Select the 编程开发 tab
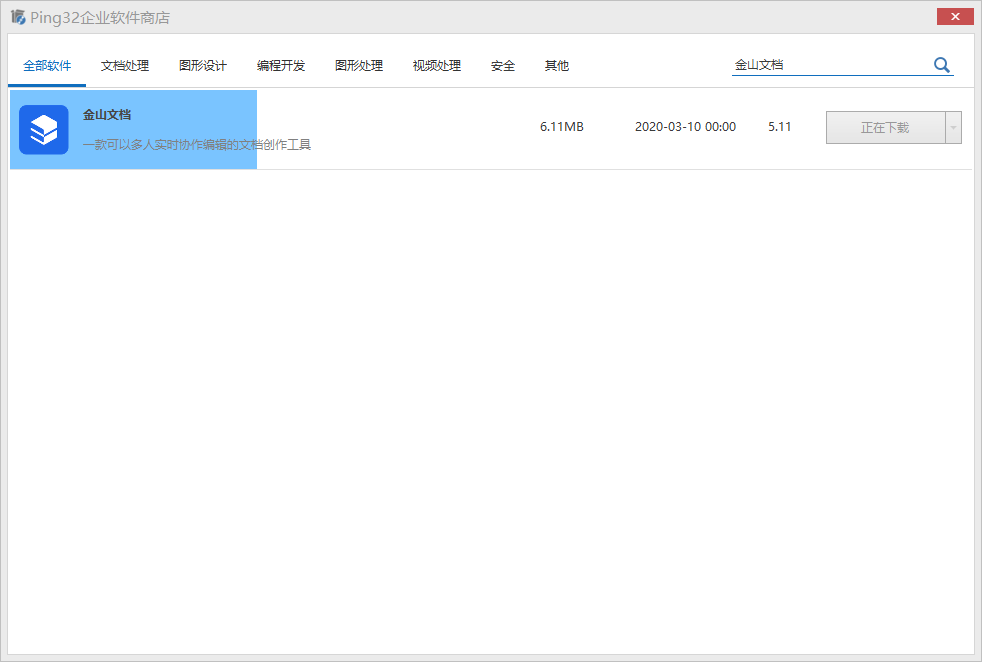Image resolution: width=982 pixels, height=662 pixels. tap(281, 66)
